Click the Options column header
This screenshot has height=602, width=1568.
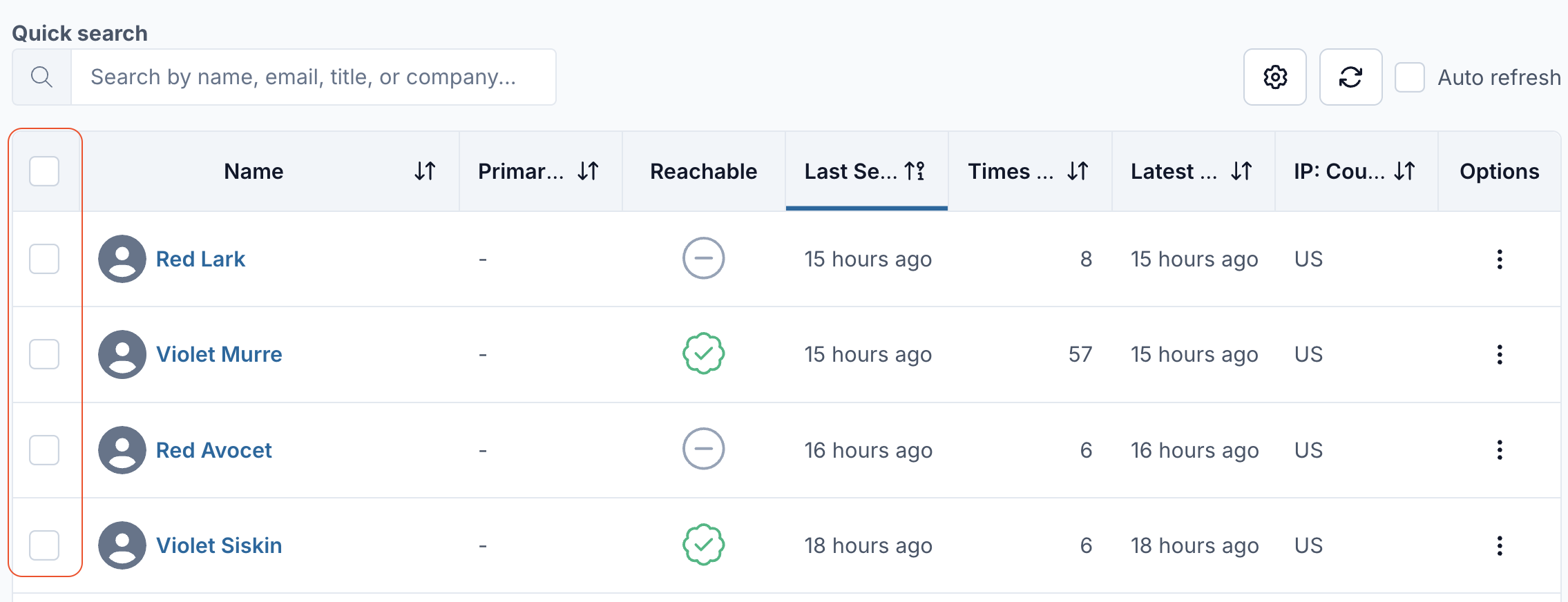pyautogui.click(x=1500, y=171)
